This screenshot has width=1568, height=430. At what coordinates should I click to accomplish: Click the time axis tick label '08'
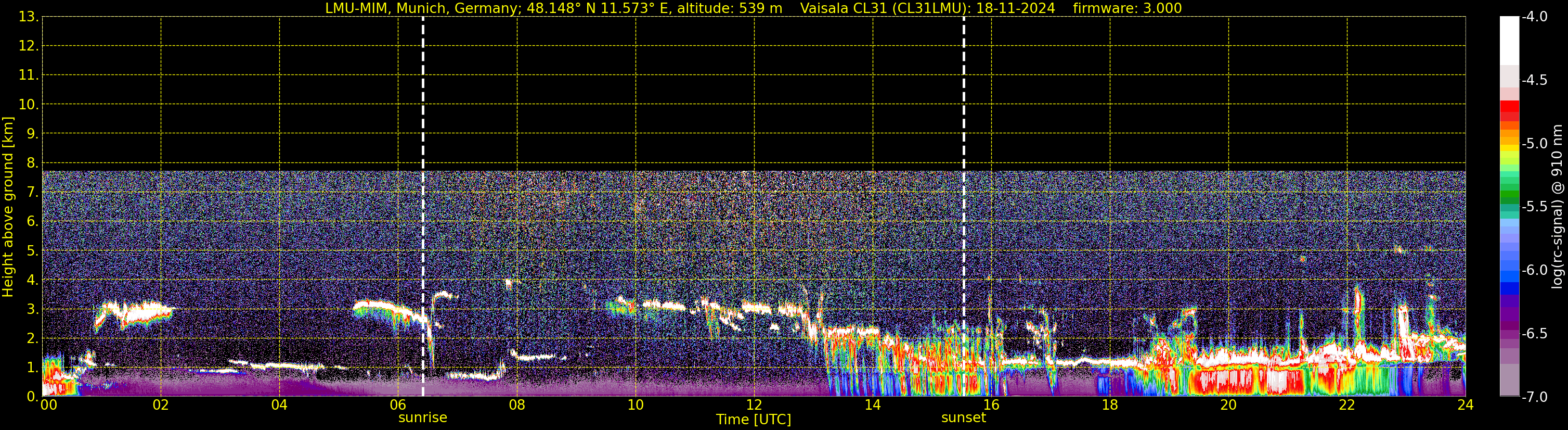pos(517,405)
